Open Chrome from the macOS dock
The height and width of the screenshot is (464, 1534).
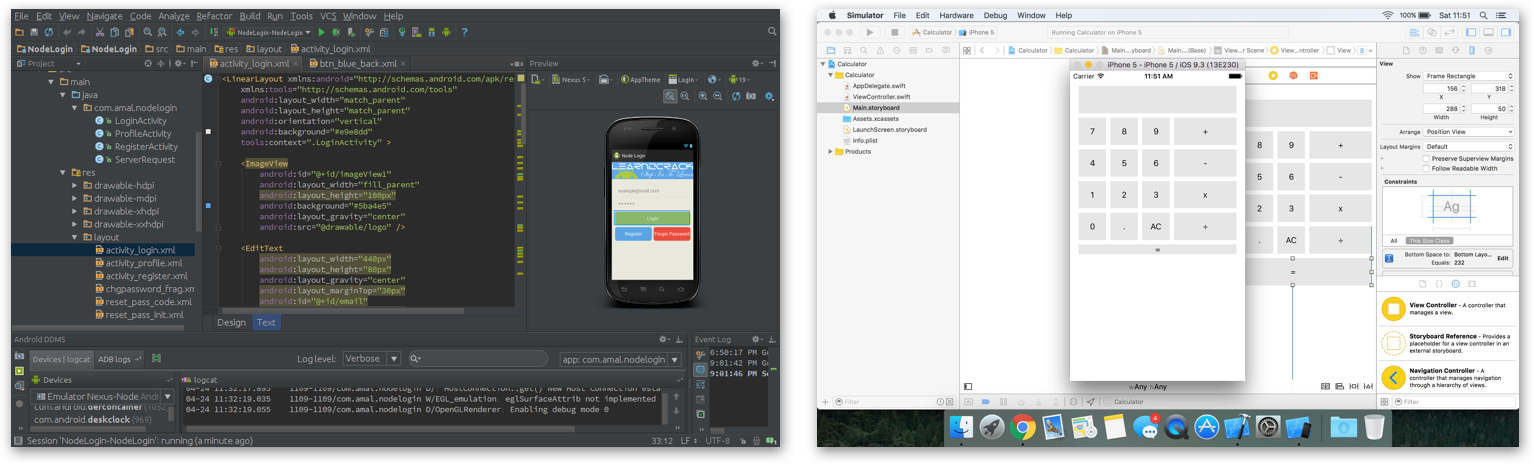click(x=1022, y=428)
